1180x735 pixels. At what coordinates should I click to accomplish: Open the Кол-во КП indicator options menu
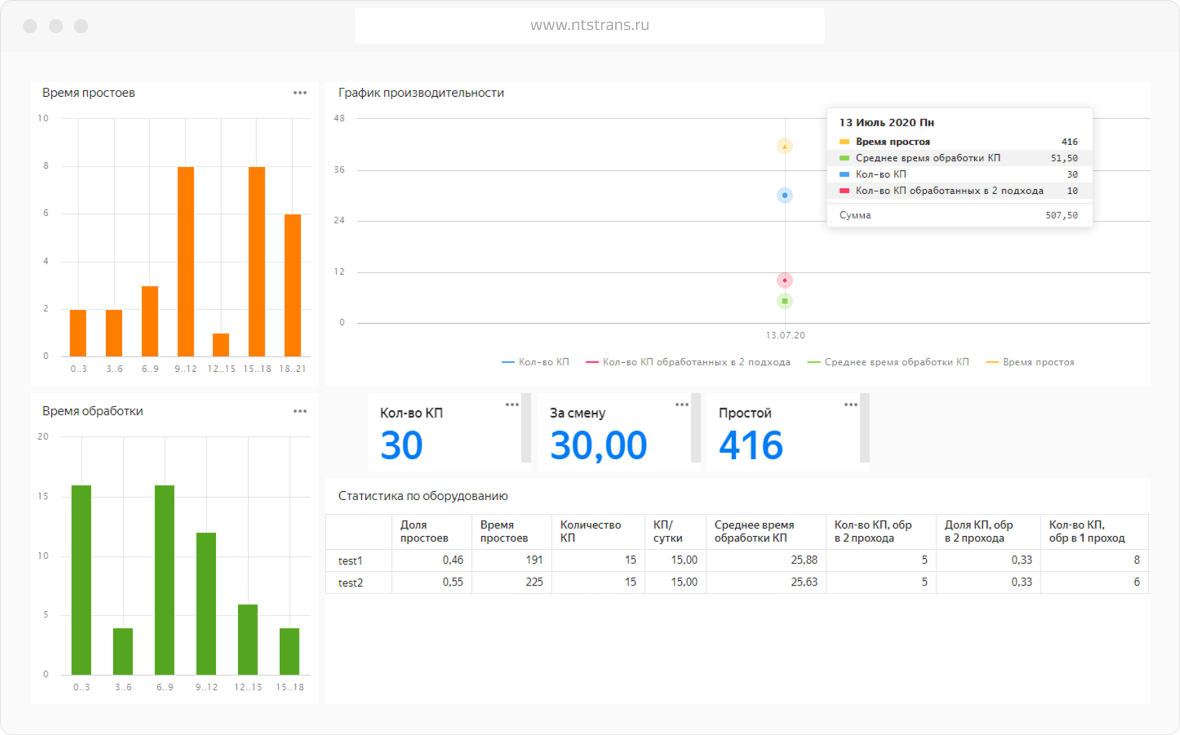coord(512,405)
